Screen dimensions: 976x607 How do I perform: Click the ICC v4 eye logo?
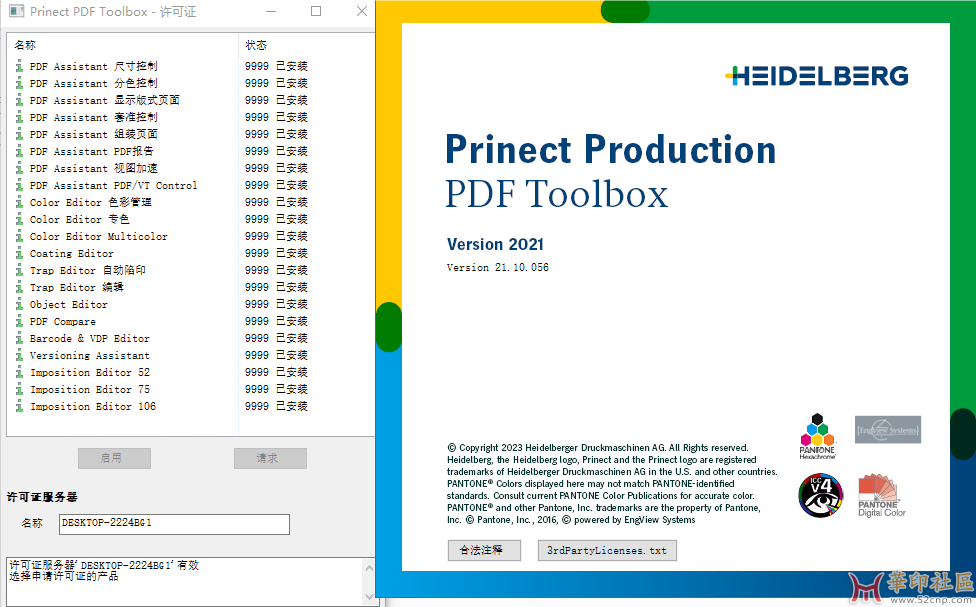(x=820, y=496)
